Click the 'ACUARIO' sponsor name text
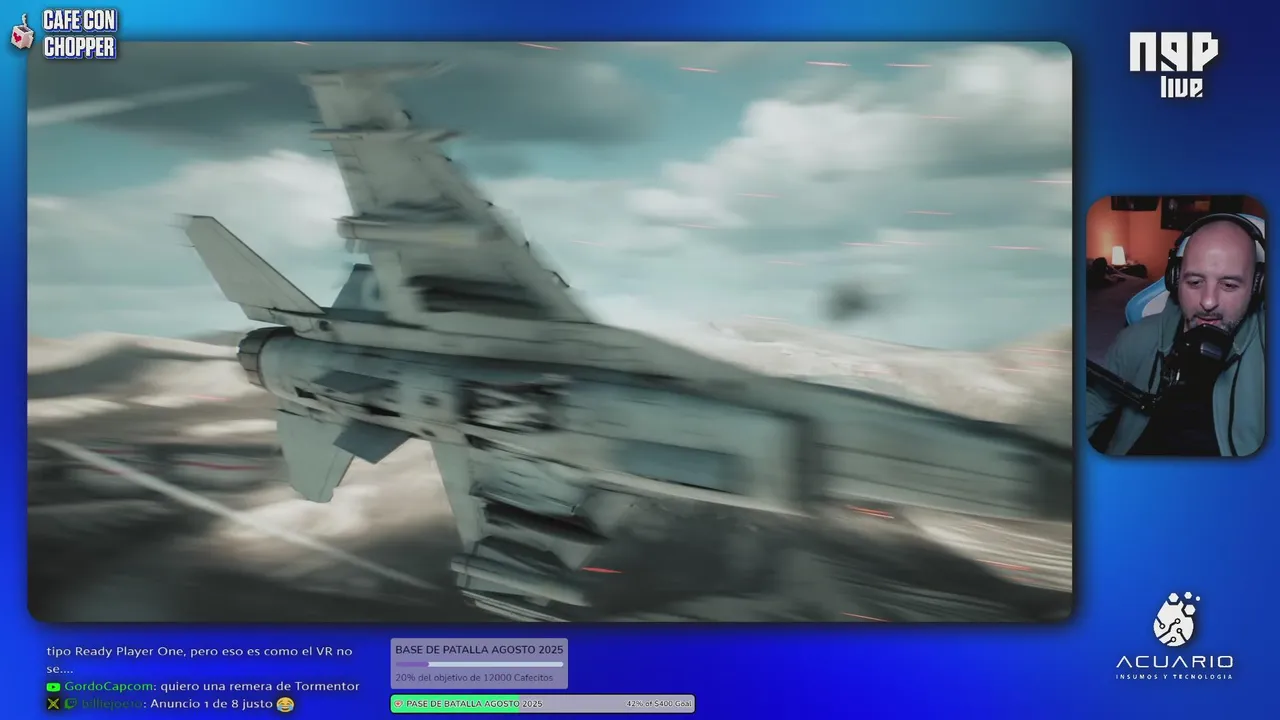Viewport: 1280px width, 720px height. (x=1175, y=662)
